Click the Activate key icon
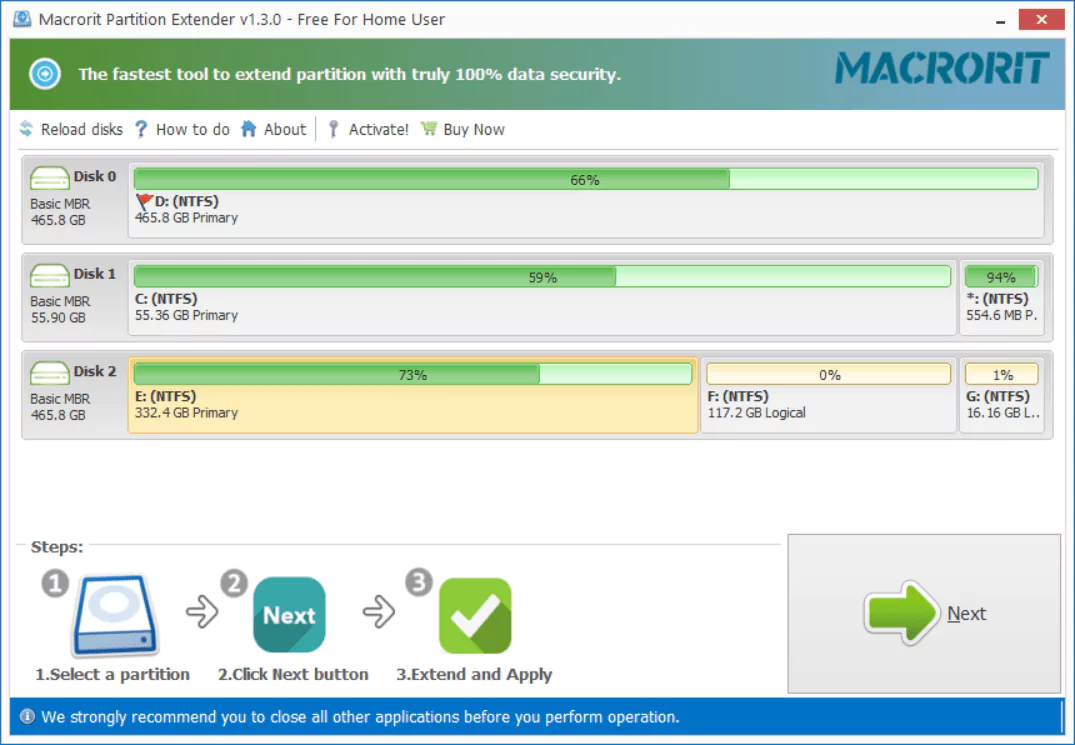 [333, 129]
